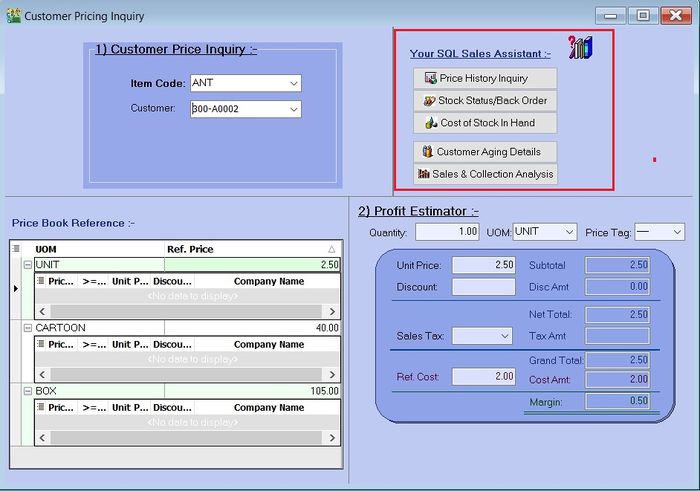Click the Quantity input field
The width and height of the screenshot is (700, 491).
[447, 232]
